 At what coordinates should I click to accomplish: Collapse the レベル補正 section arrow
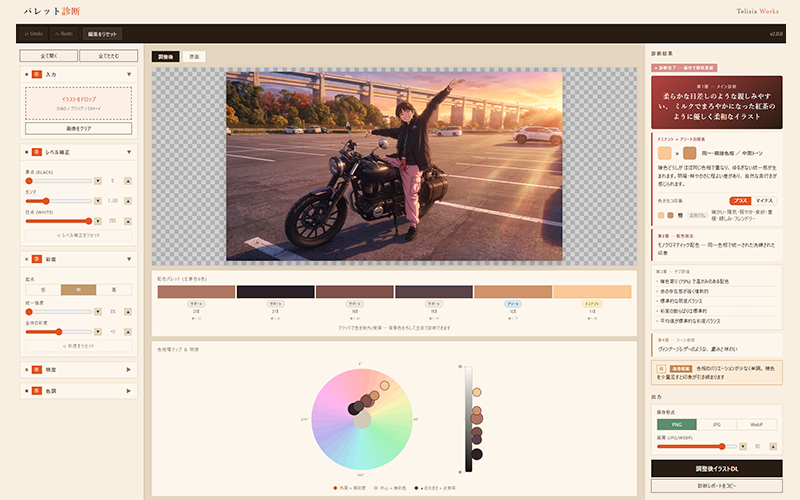pos(129,152)
